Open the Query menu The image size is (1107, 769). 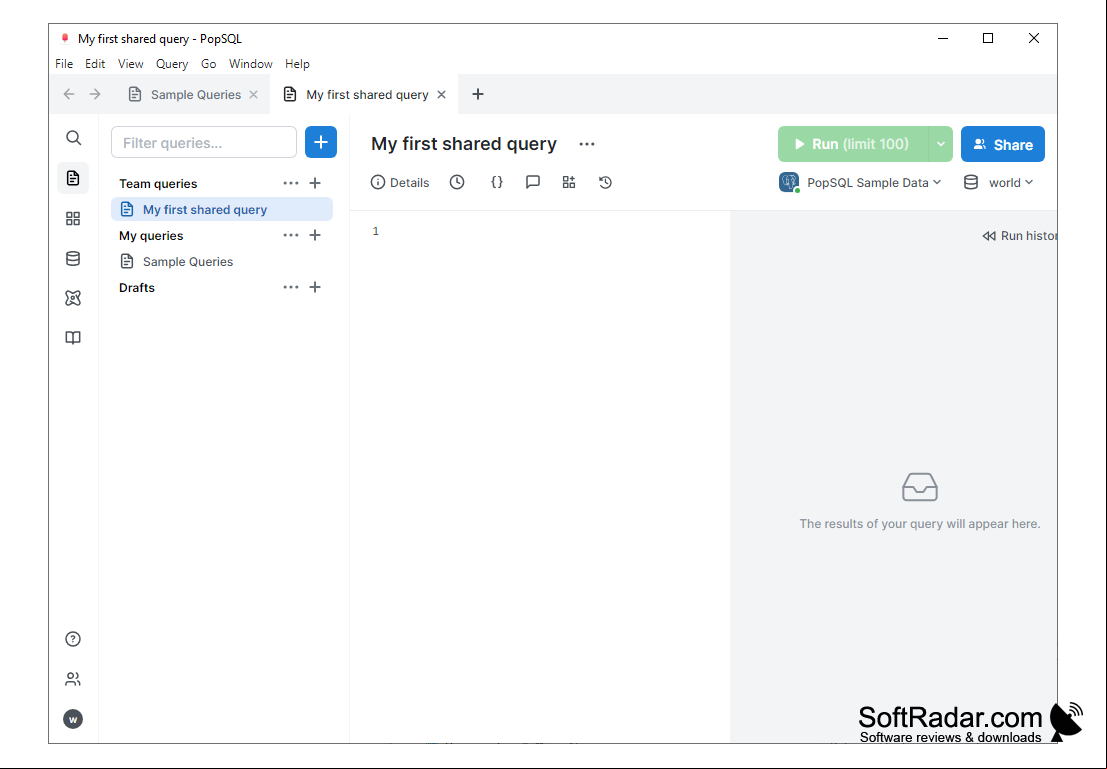pyautogui.click(x=172, y=64)
